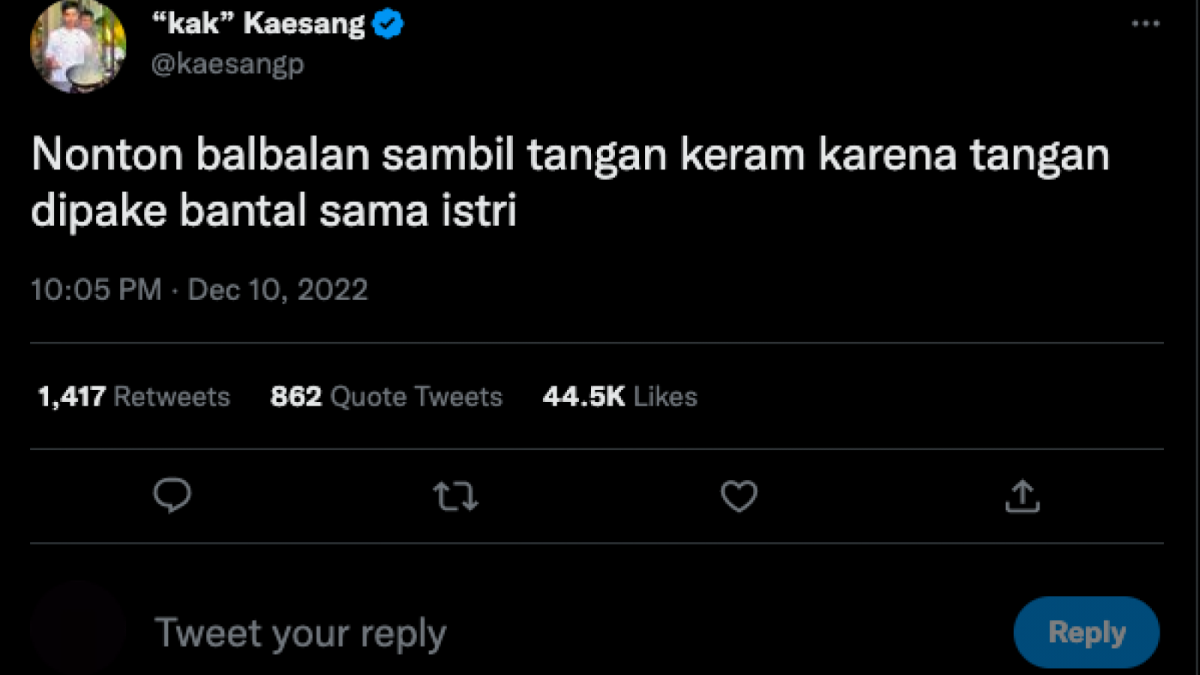Click the Tweet your reply field

[300, 632]
